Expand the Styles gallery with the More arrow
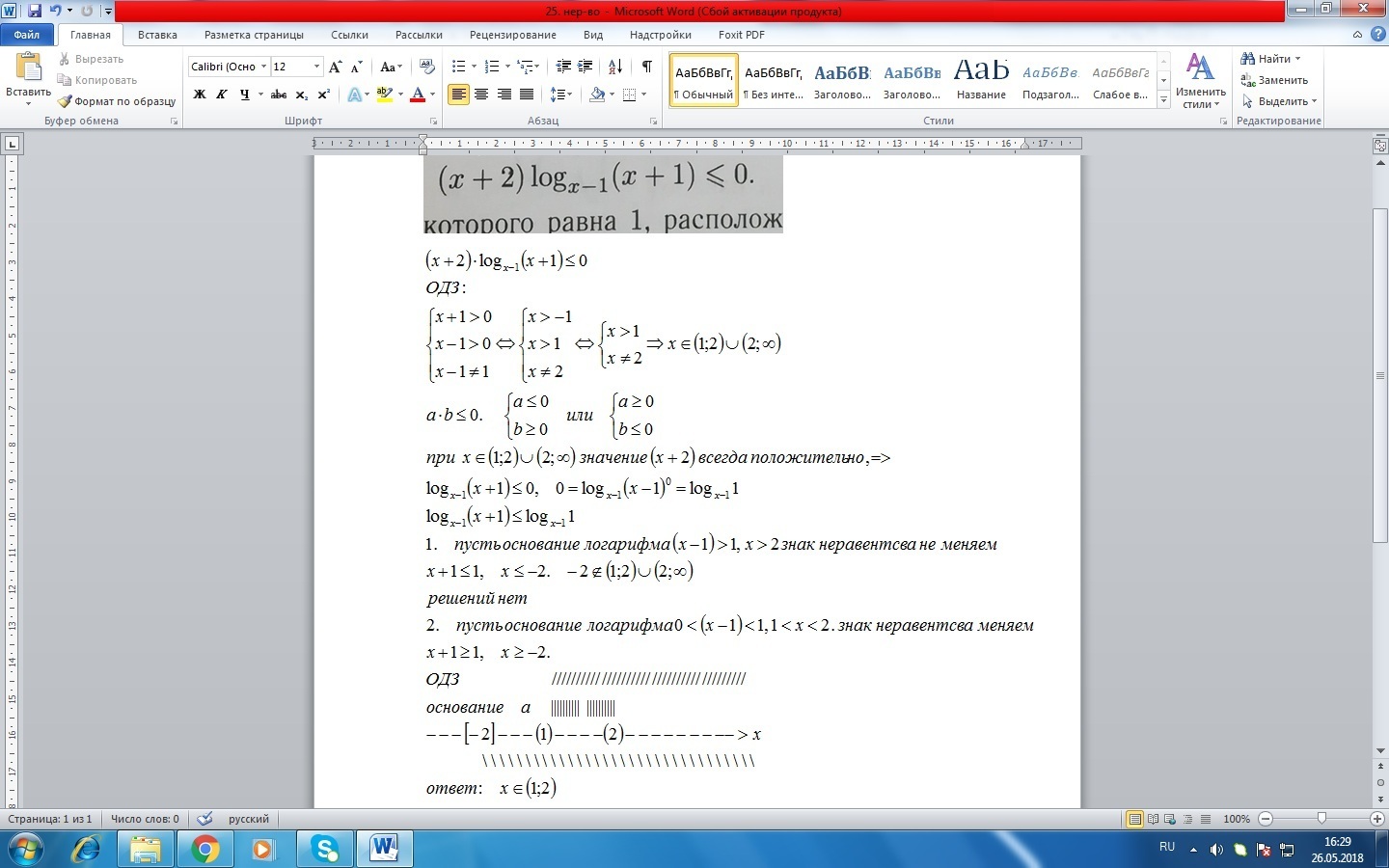This screenshot has width=1389, height=868. (1164, 100)
